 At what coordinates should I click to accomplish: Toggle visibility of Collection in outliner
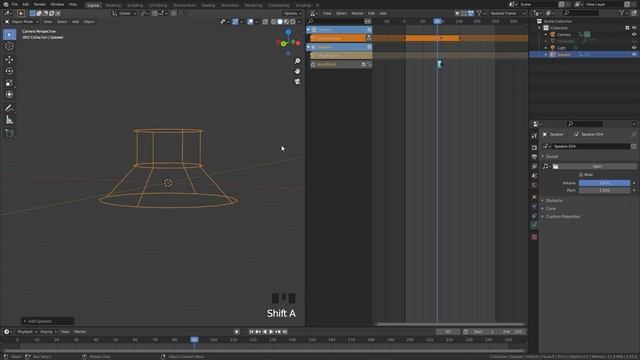click(x=634, y=28)
